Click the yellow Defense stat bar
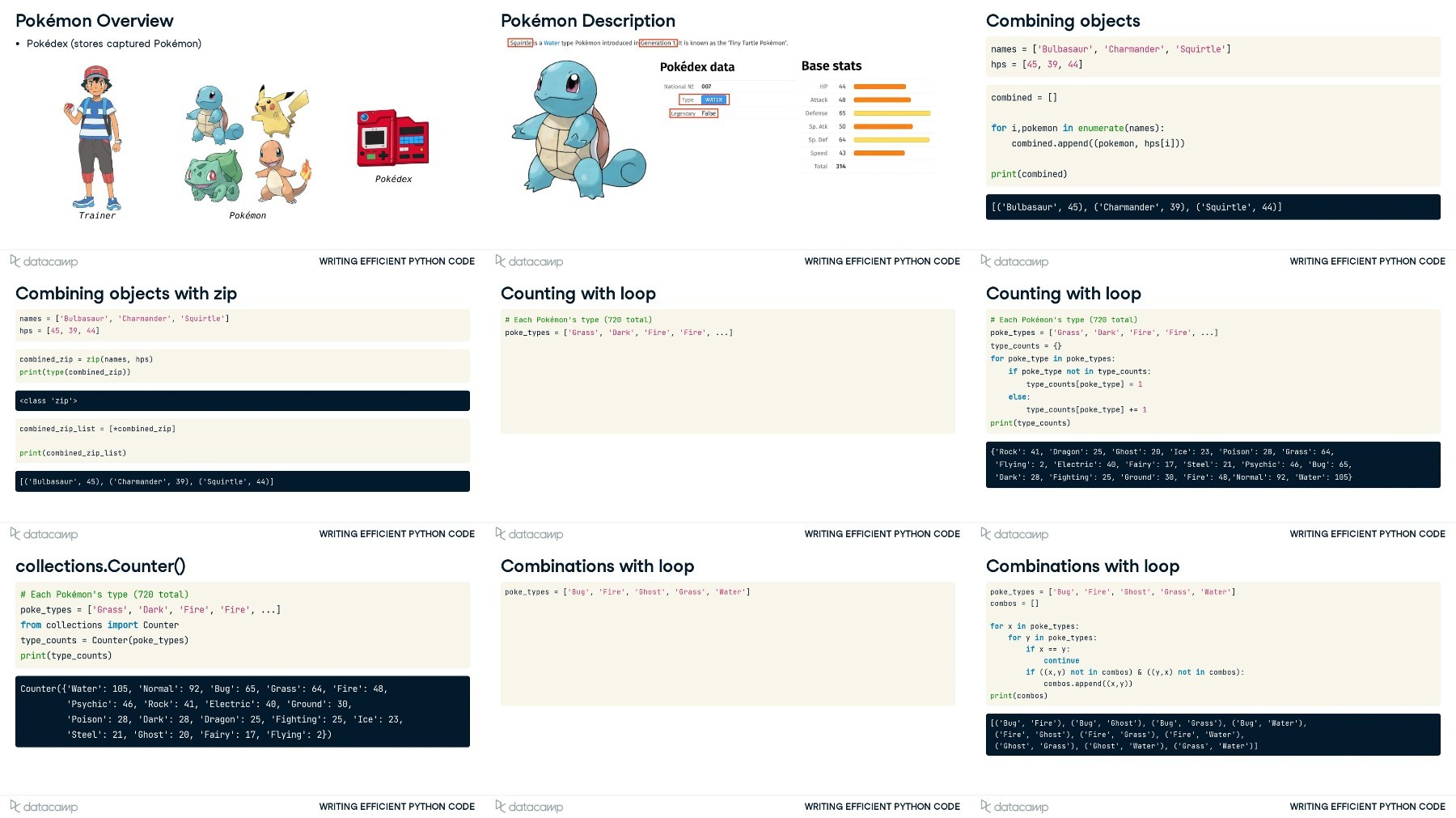 click(x=891, y=113)
